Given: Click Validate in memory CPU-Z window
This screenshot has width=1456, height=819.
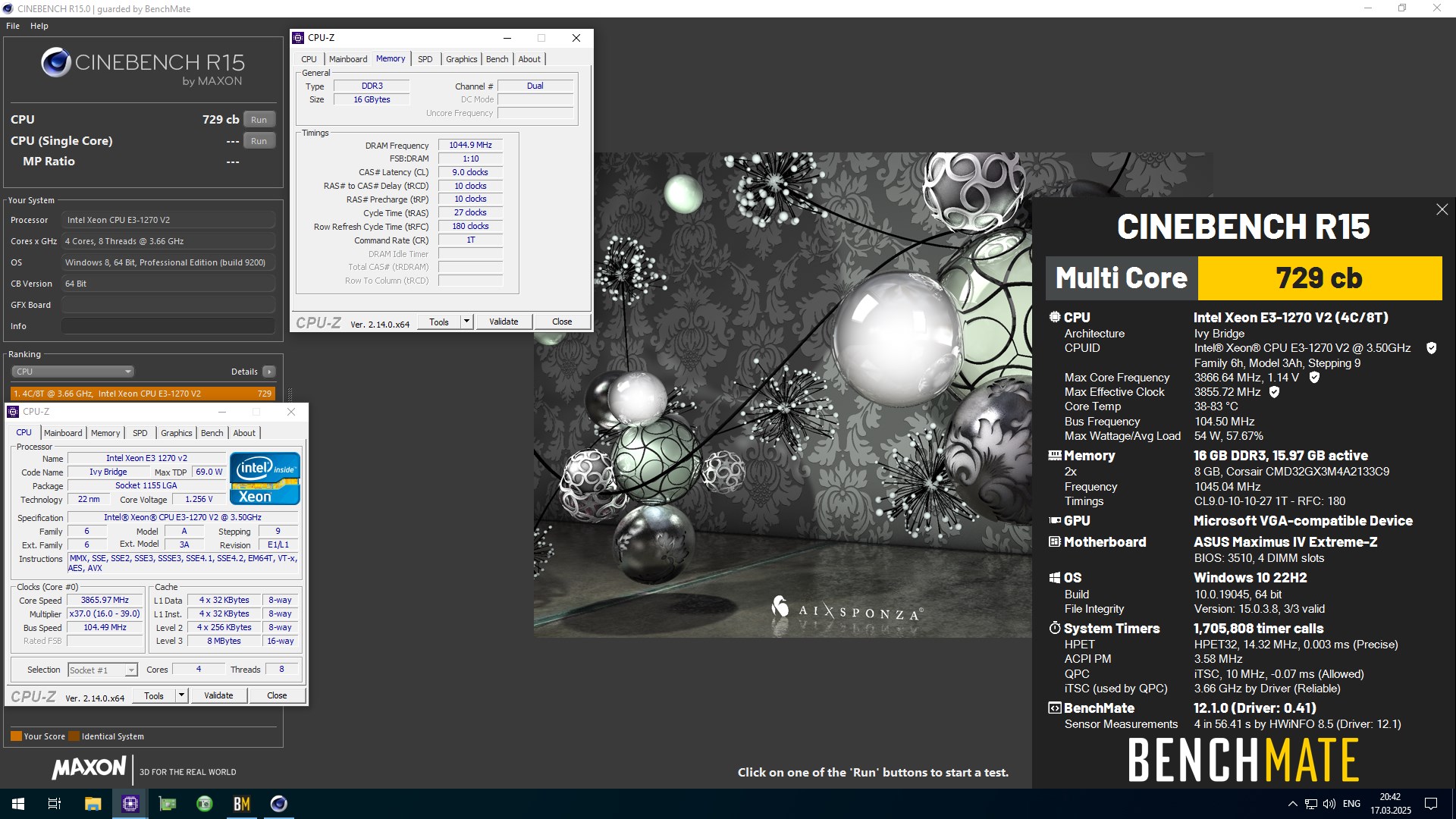Looking at the screenshot, I should pyautogui.click(x=504, y=322).
